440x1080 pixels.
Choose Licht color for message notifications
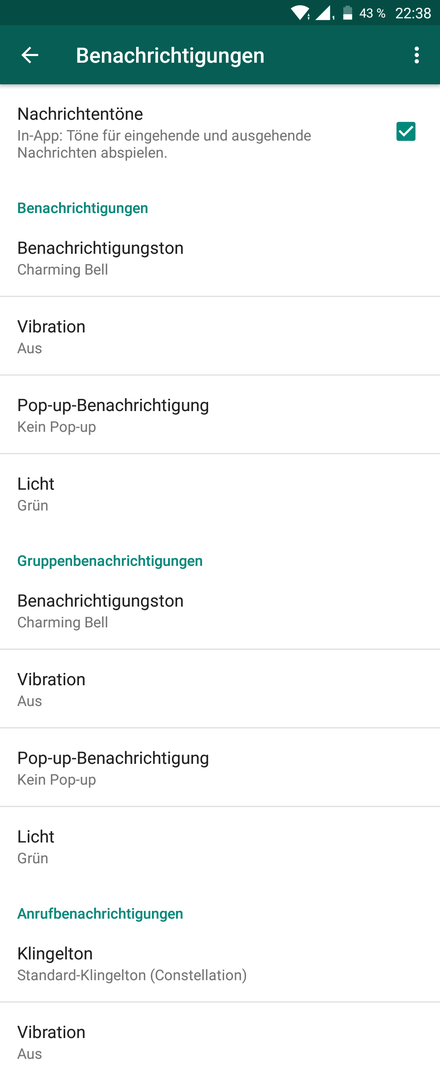(220, 493)
